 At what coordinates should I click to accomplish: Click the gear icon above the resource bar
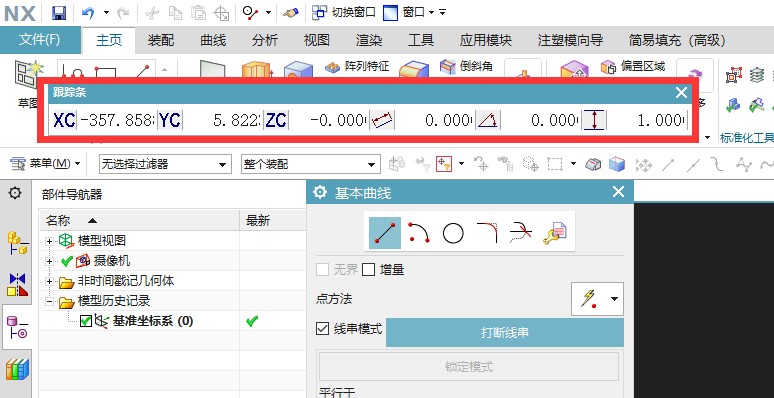(15, 193)
